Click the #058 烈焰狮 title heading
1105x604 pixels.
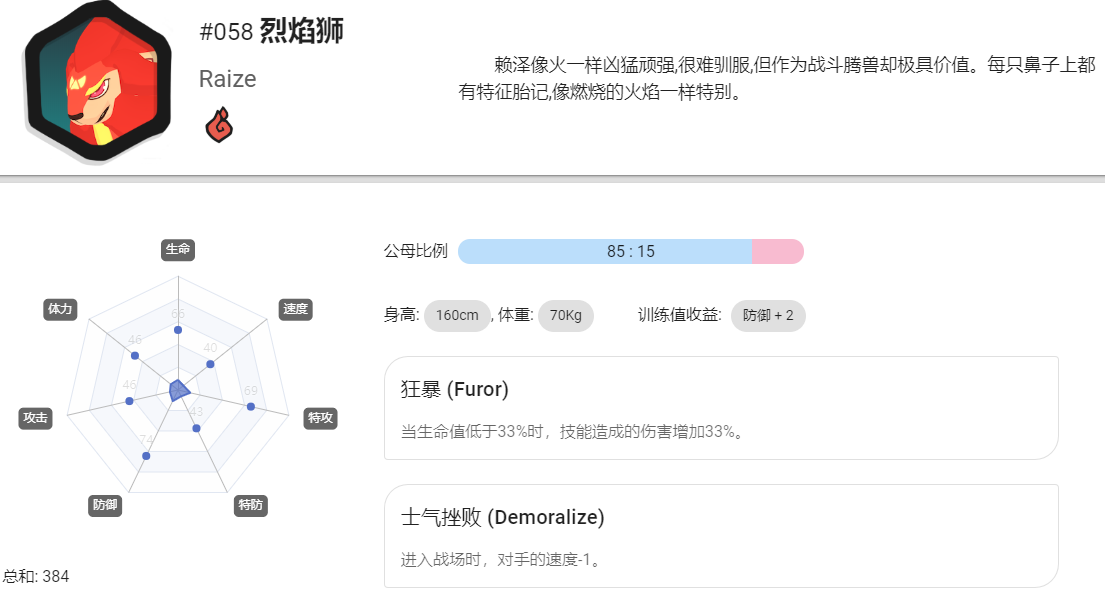(271, 31)
